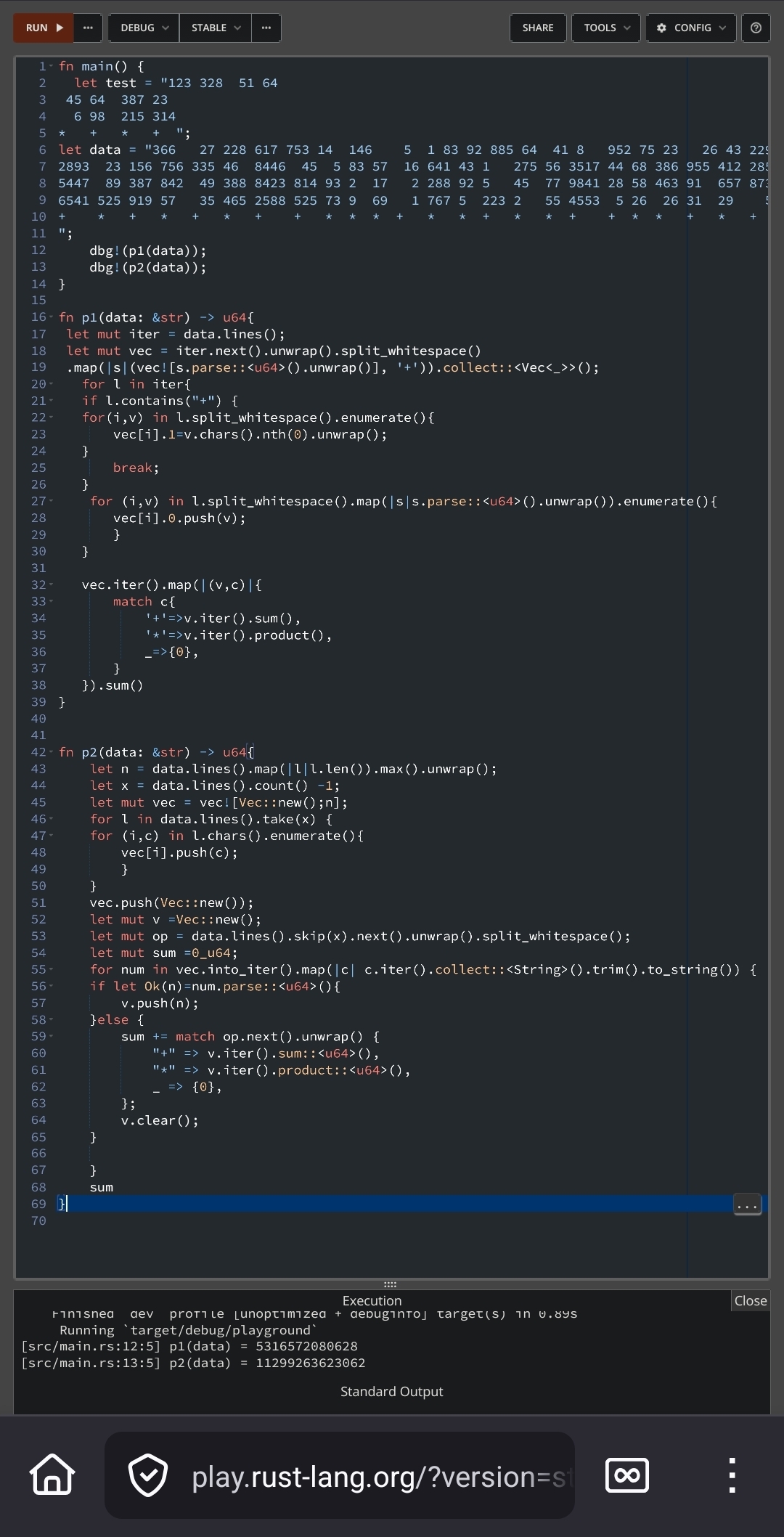Open the DEBUG mode dropdown
Viewport: 784px width, 1537px height.
pyautogui.click(x=144, y=28)
